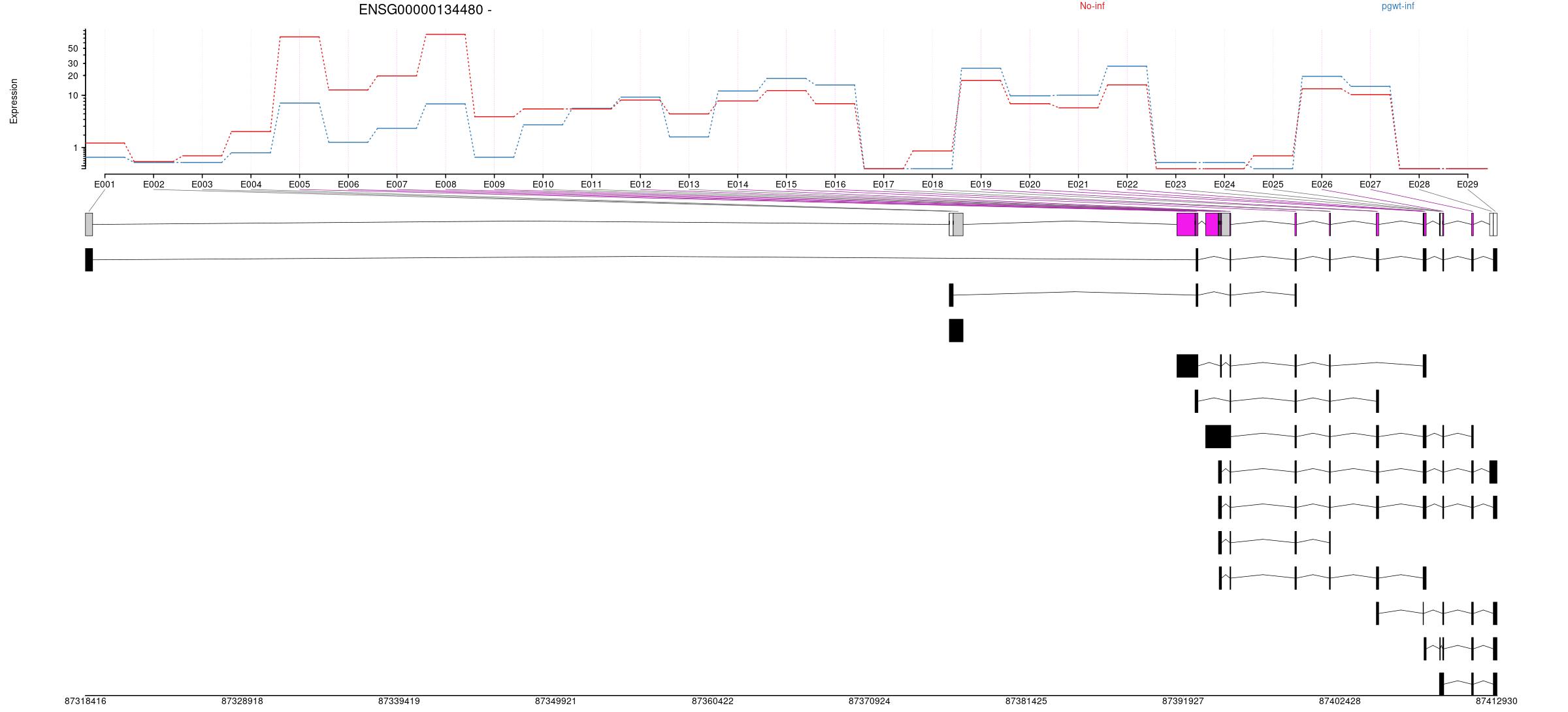Click the E023 exon label
1568x712 pixels.
point(1175,184)
